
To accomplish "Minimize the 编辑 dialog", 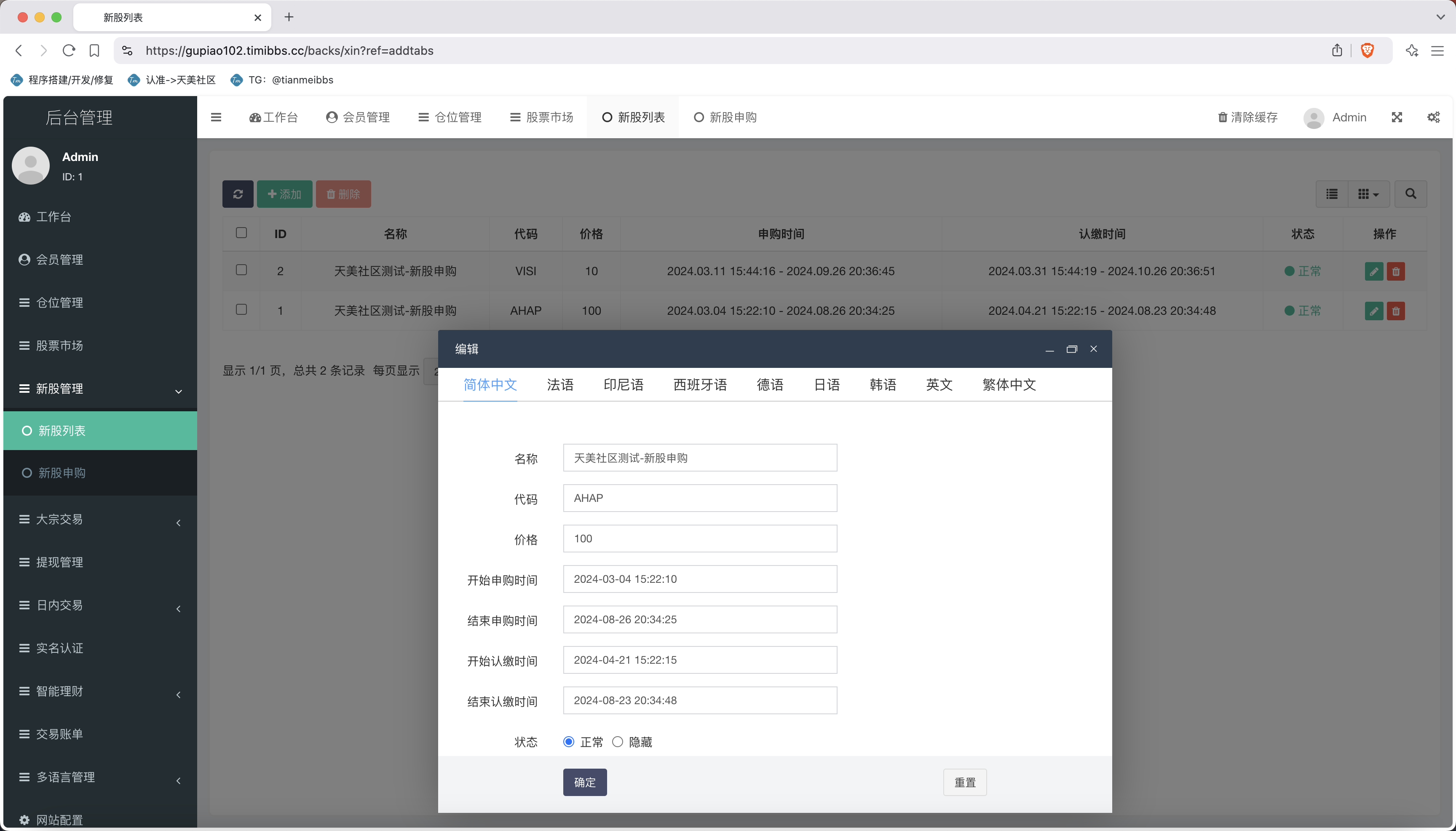I will coord(1049,349).
